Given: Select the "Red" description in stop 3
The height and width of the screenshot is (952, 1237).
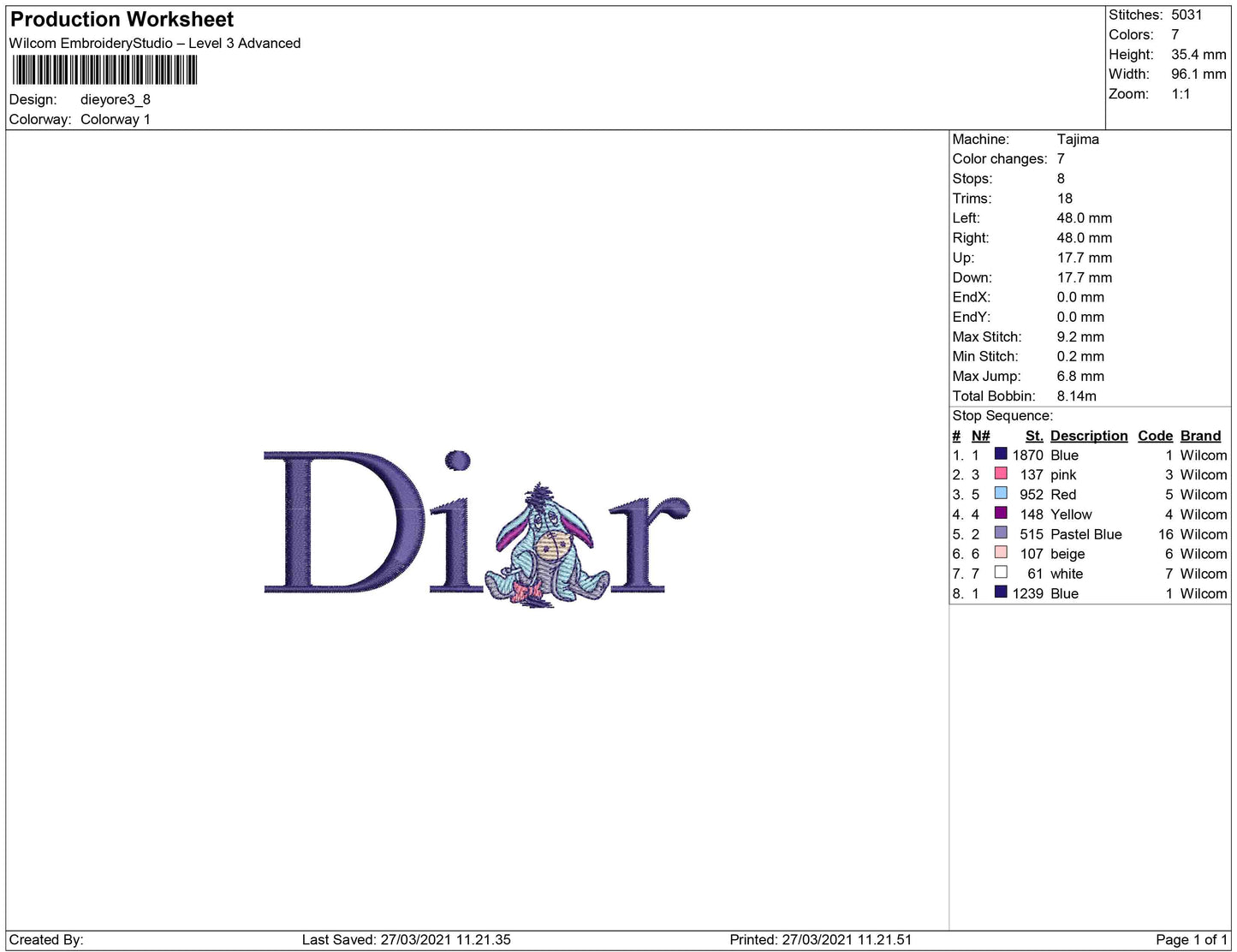Looking at the screenshot, I should coord(1063,495).
